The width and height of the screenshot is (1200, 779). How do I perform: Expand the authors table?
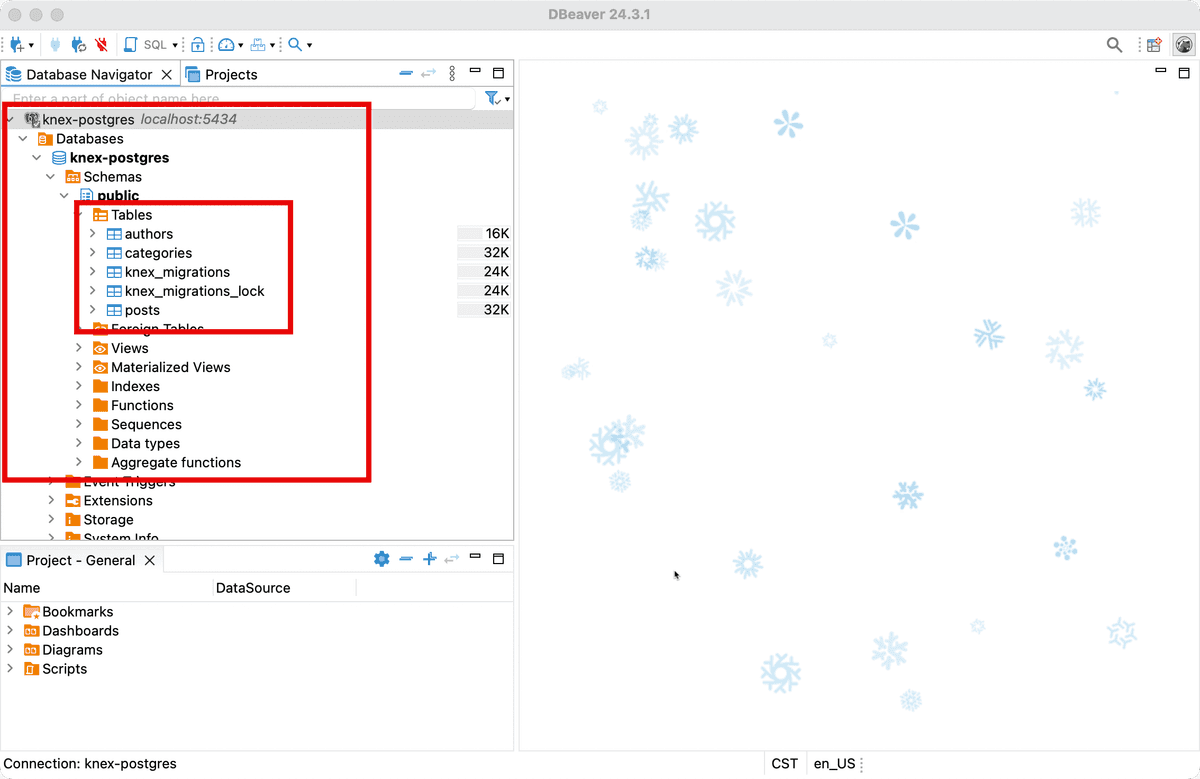(93, 234)
